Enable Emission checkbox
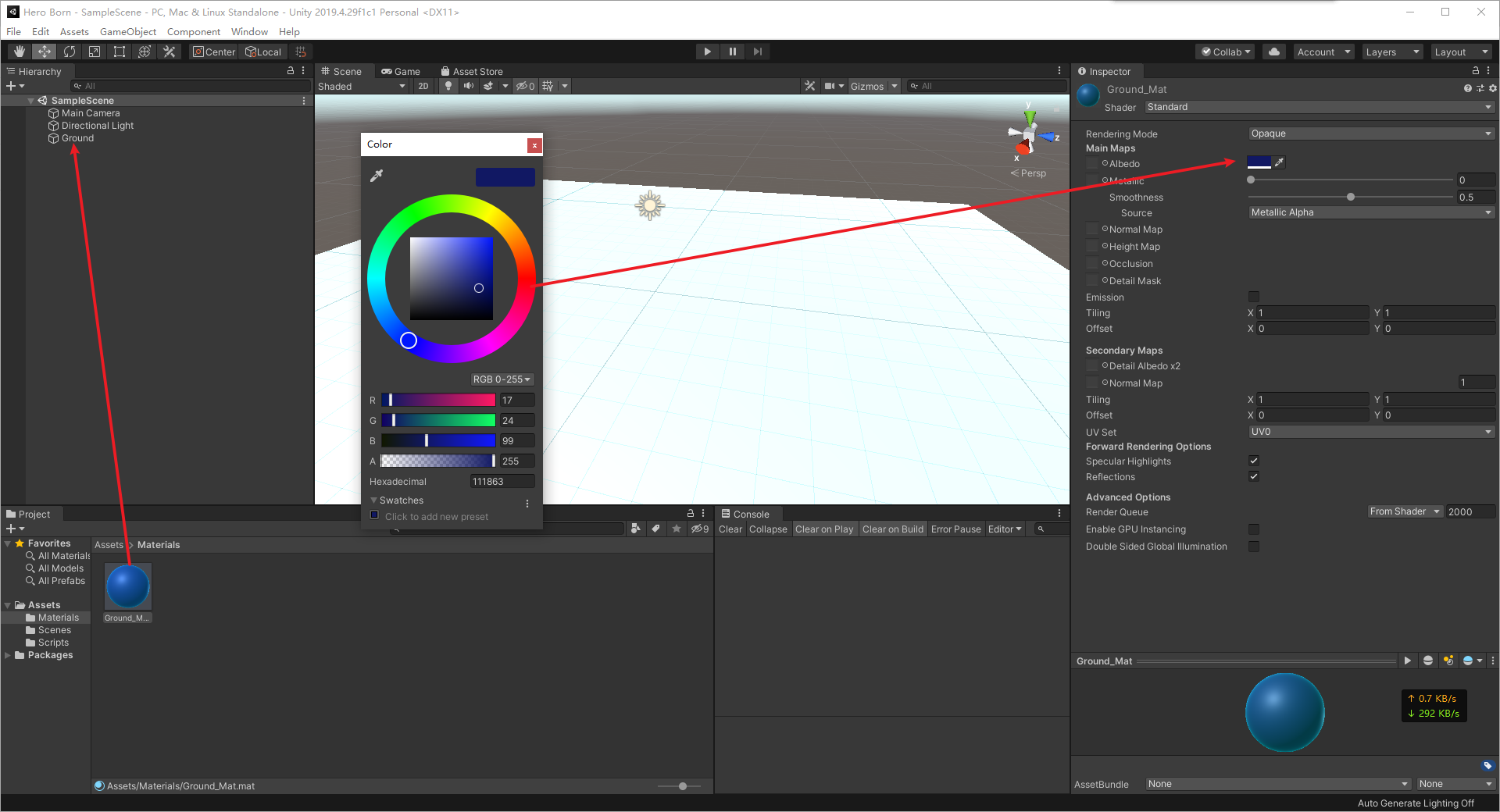 [1254, 297]
